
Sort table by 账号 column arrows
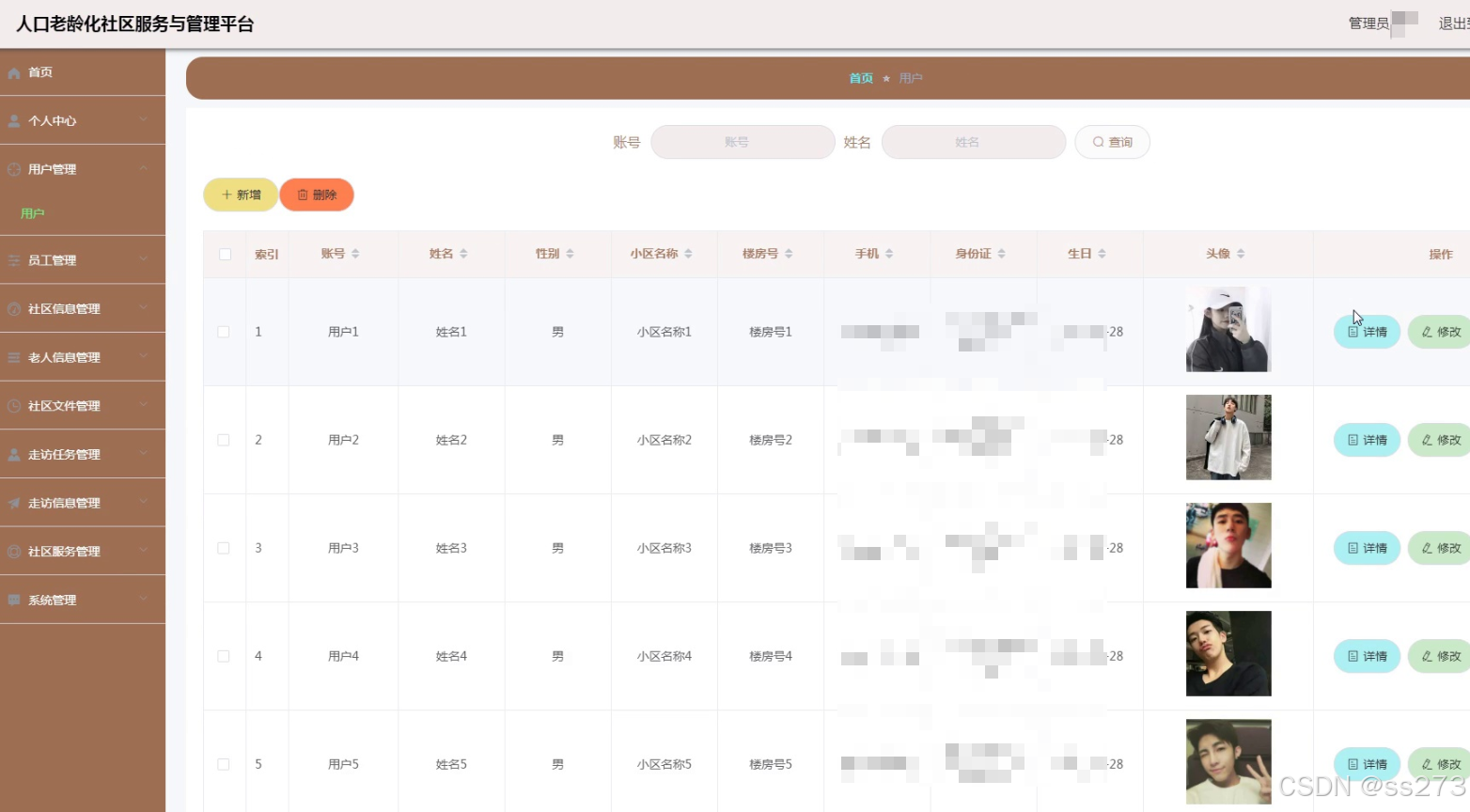pyautogui.click(x=355, y=254)
